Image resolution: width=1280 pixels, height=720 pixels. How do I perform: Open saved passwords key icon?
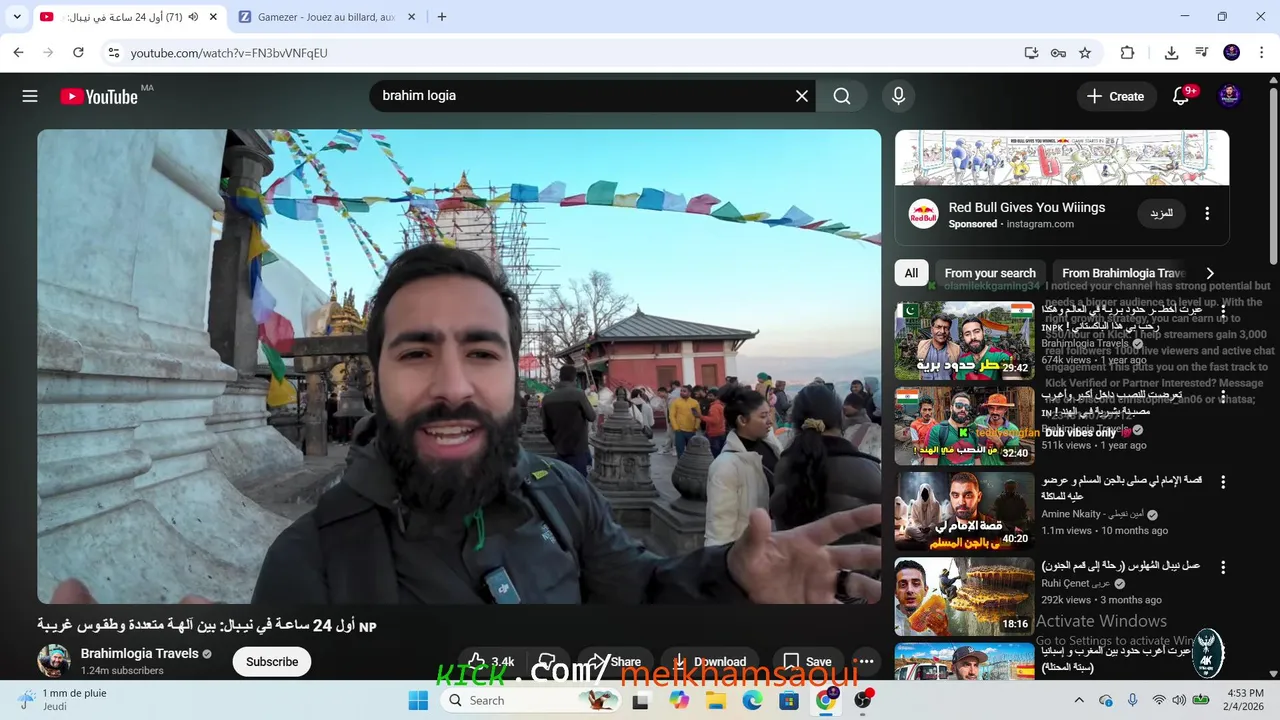click(x=1058, y=53)
